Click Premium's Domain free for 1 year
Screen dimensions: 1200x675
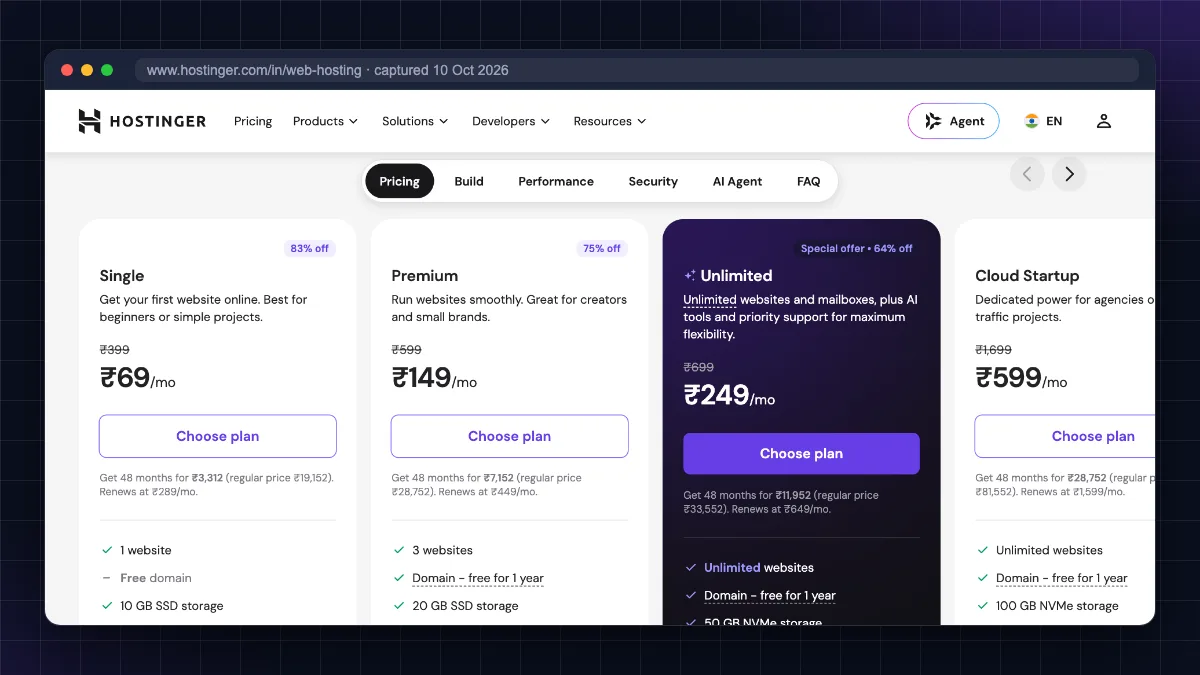point(478,578)
